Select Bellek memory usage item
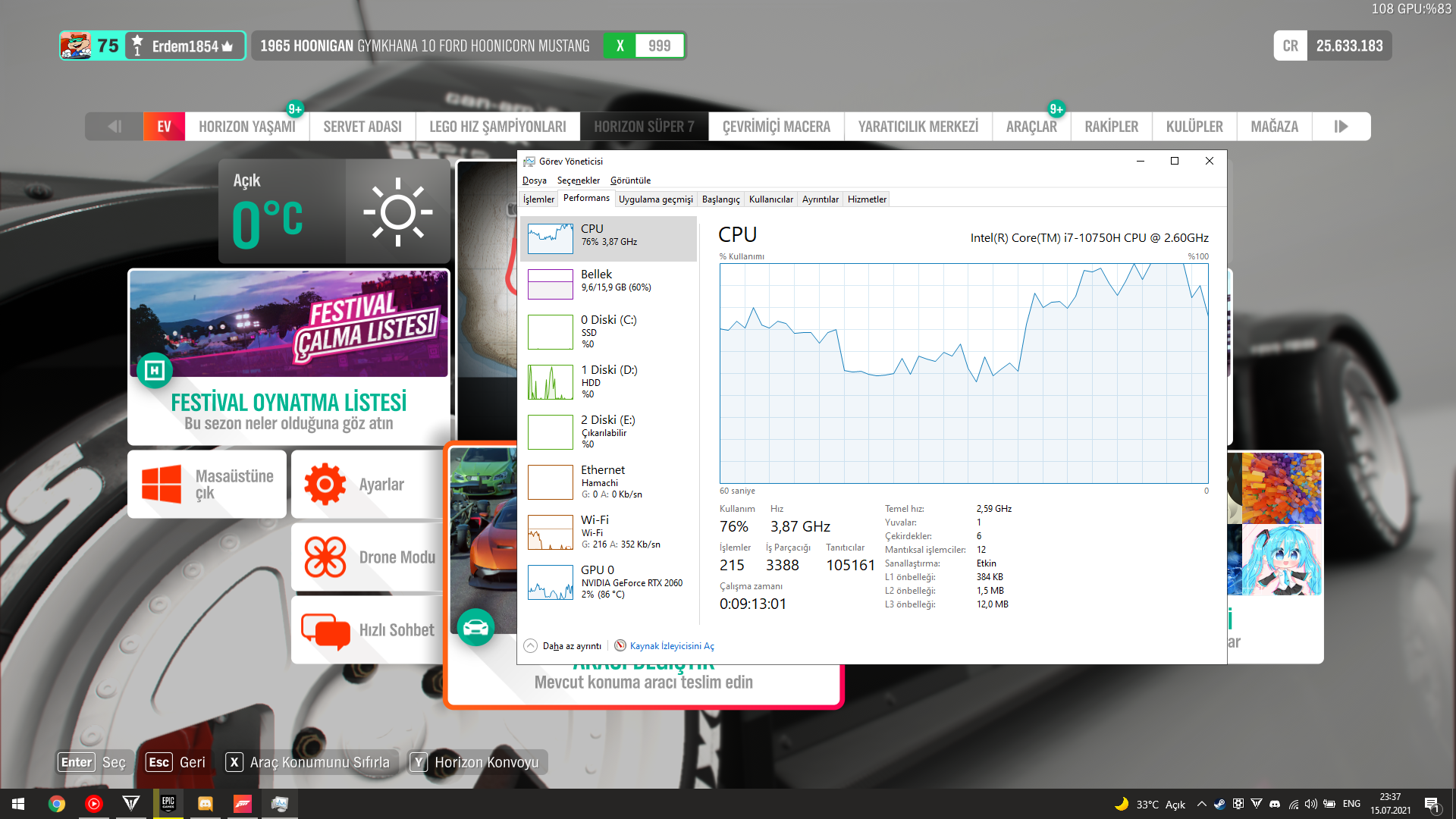 tap(608, 281)
